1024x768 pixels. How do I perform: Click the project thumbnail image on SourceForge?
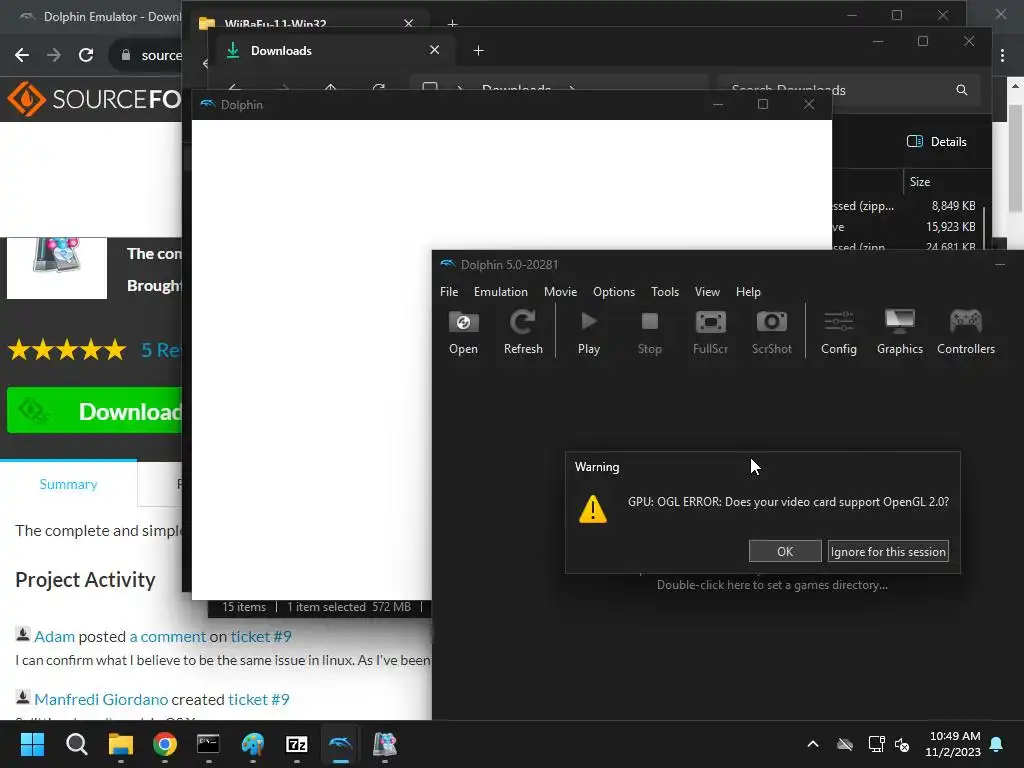[57, 267]
